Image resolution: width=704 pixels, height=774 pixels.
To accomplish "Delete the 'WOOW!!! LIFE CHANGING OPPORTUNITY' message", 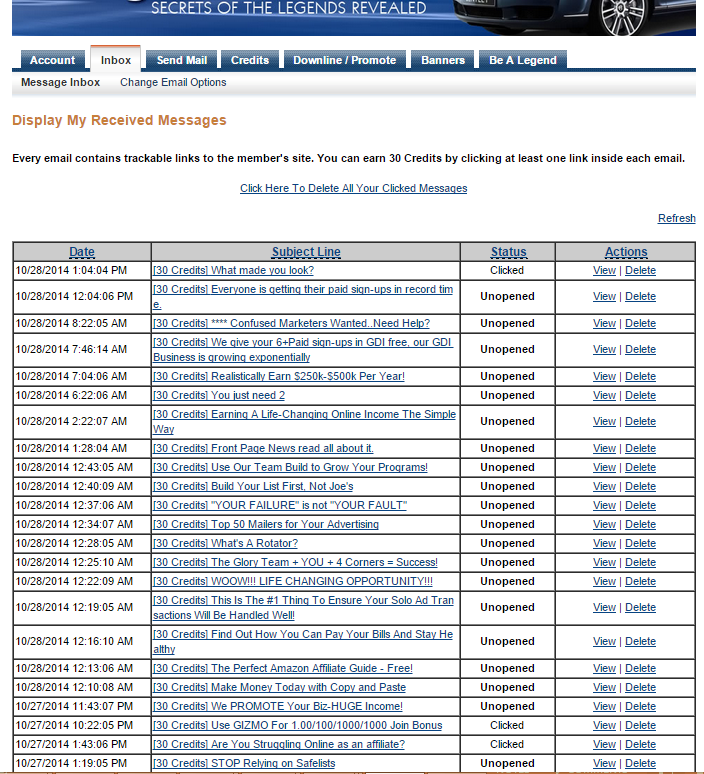I will click(640, 581).
